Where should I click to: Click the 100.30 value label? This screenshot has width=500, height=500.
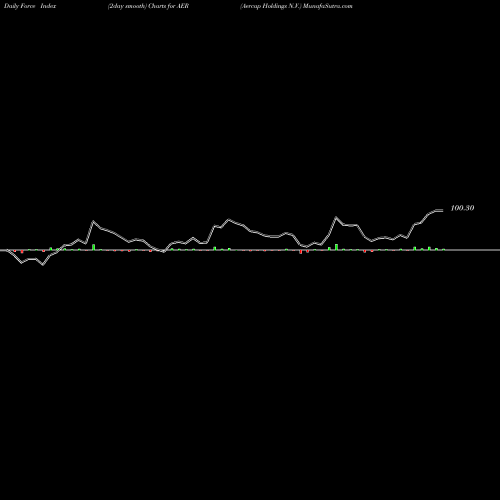pyautogui.click(x=462, y=208)
